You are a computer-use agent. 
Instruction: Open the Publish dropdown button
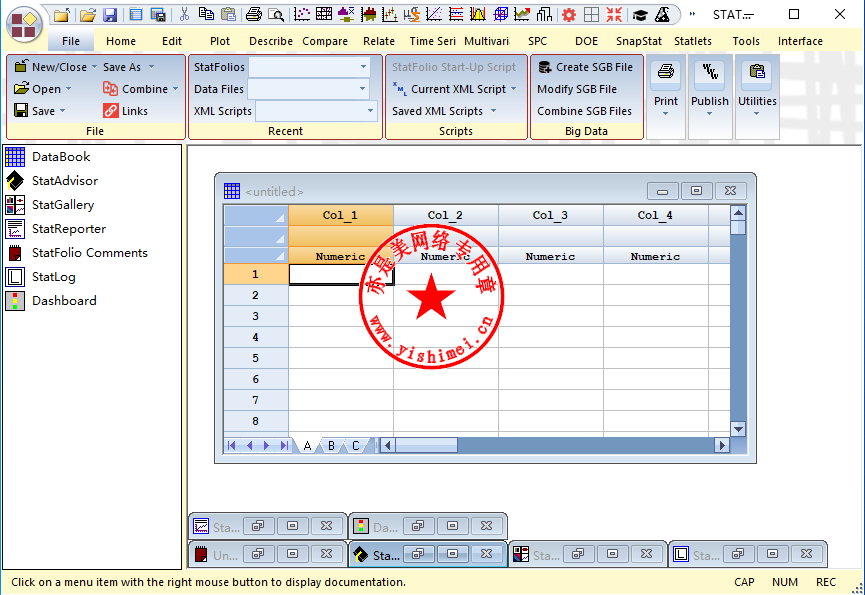pos(709,96)
